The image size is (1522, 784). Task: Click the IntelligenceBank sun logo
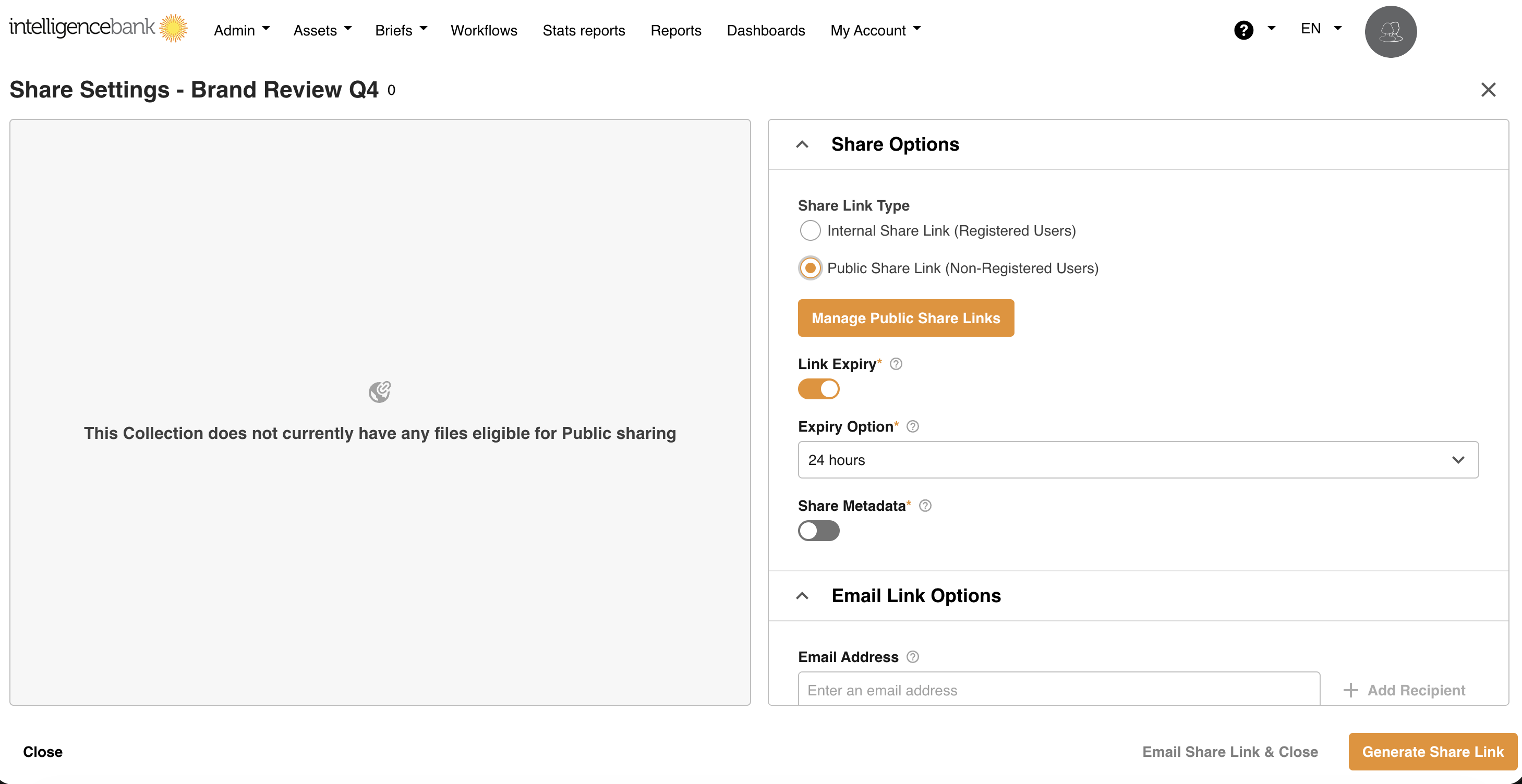coord(173,28)
